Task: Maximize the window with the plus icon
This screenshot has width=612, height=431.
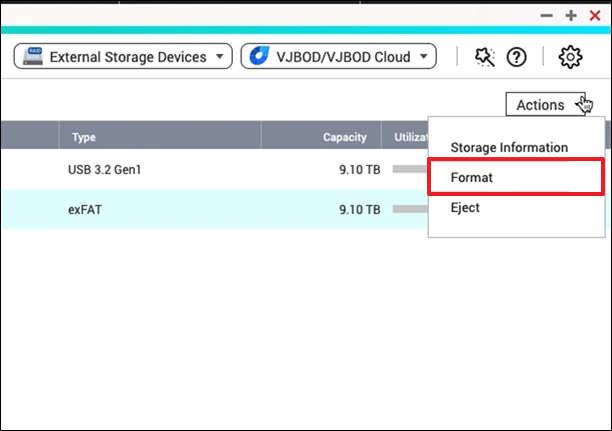Action: pos(571,15)
